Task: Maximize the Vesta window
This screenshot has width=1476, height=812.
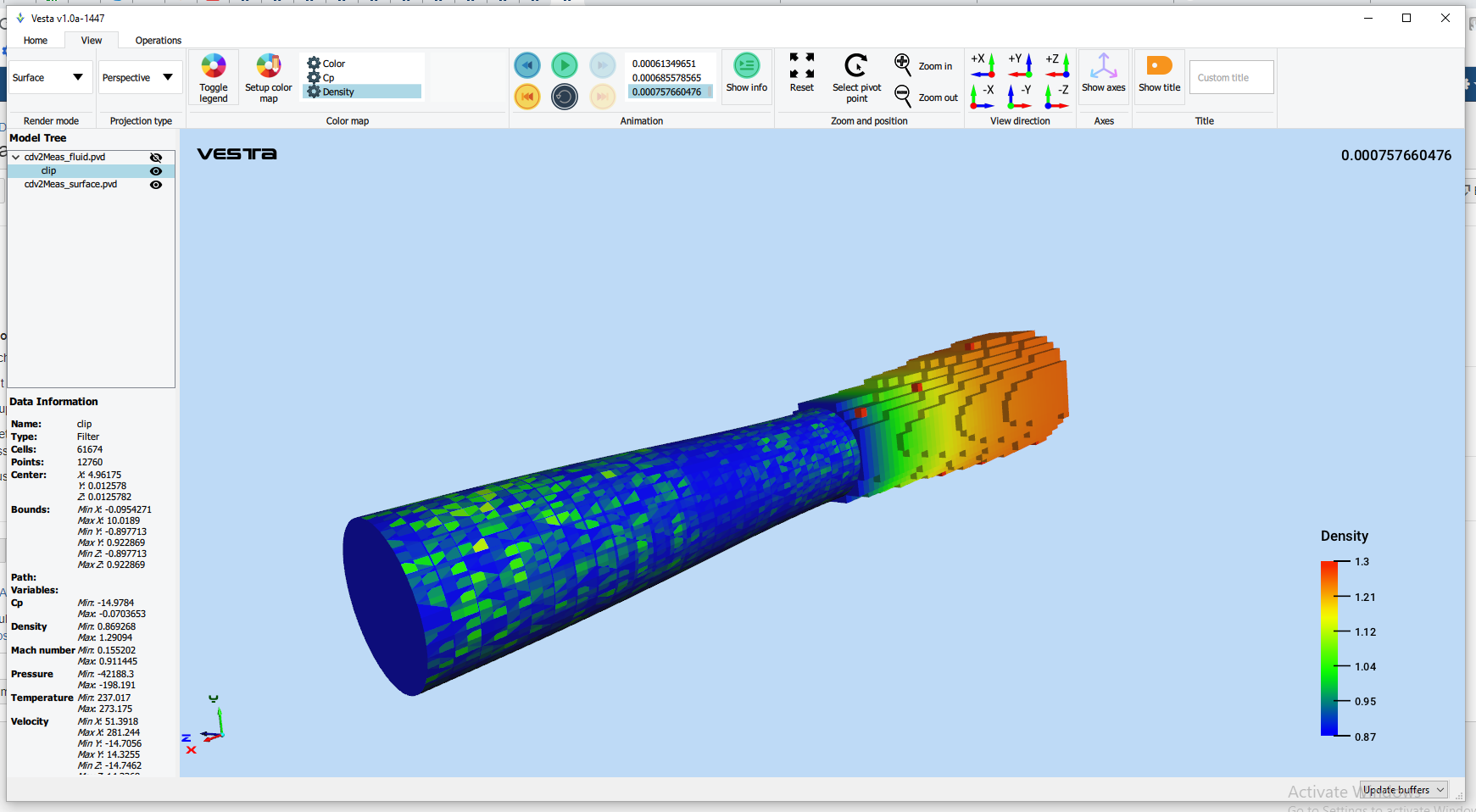Action: 1406,18
